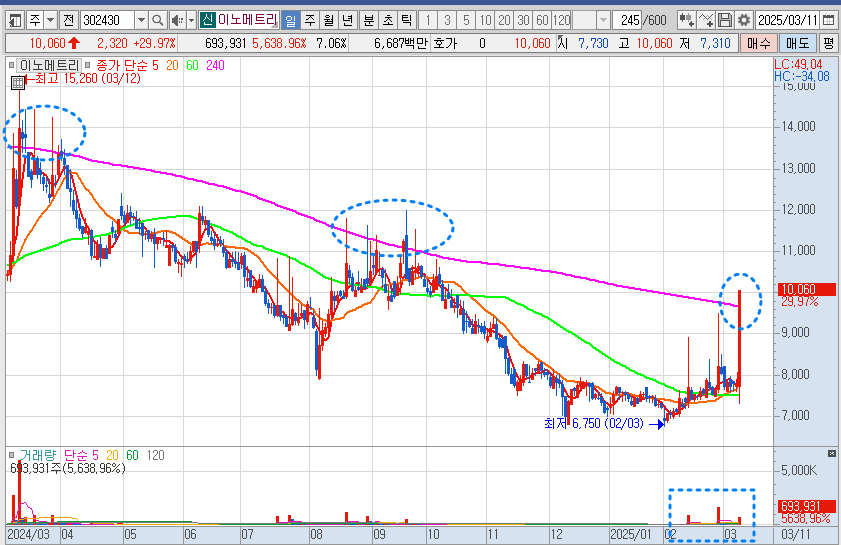Switch to 분 minute chart period

(x=368, y=21)
